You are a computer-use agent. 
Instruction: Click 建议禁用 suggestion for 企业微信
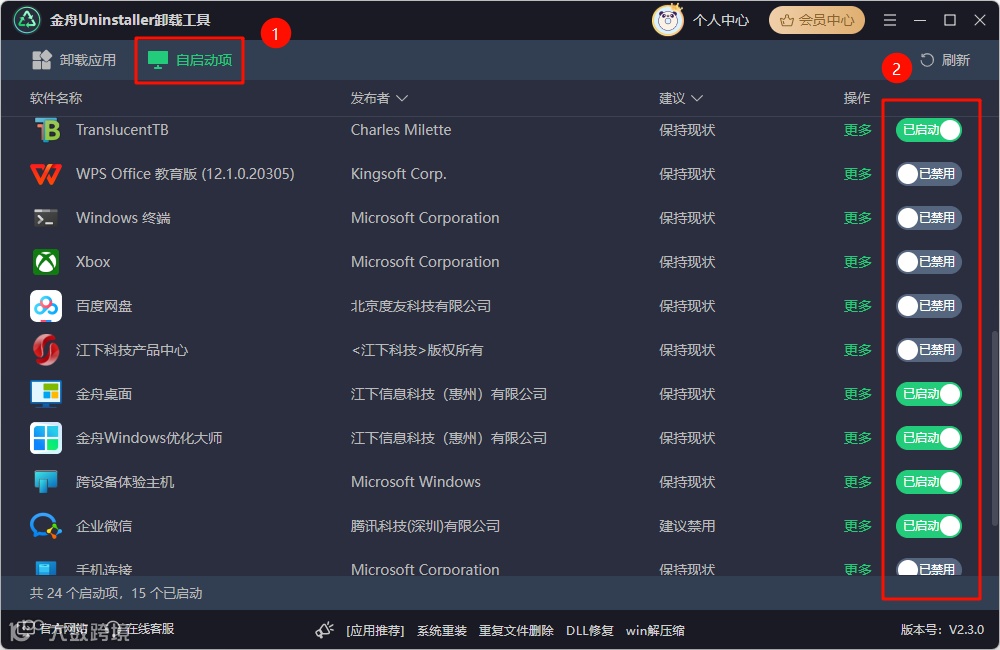coord(687,526)
